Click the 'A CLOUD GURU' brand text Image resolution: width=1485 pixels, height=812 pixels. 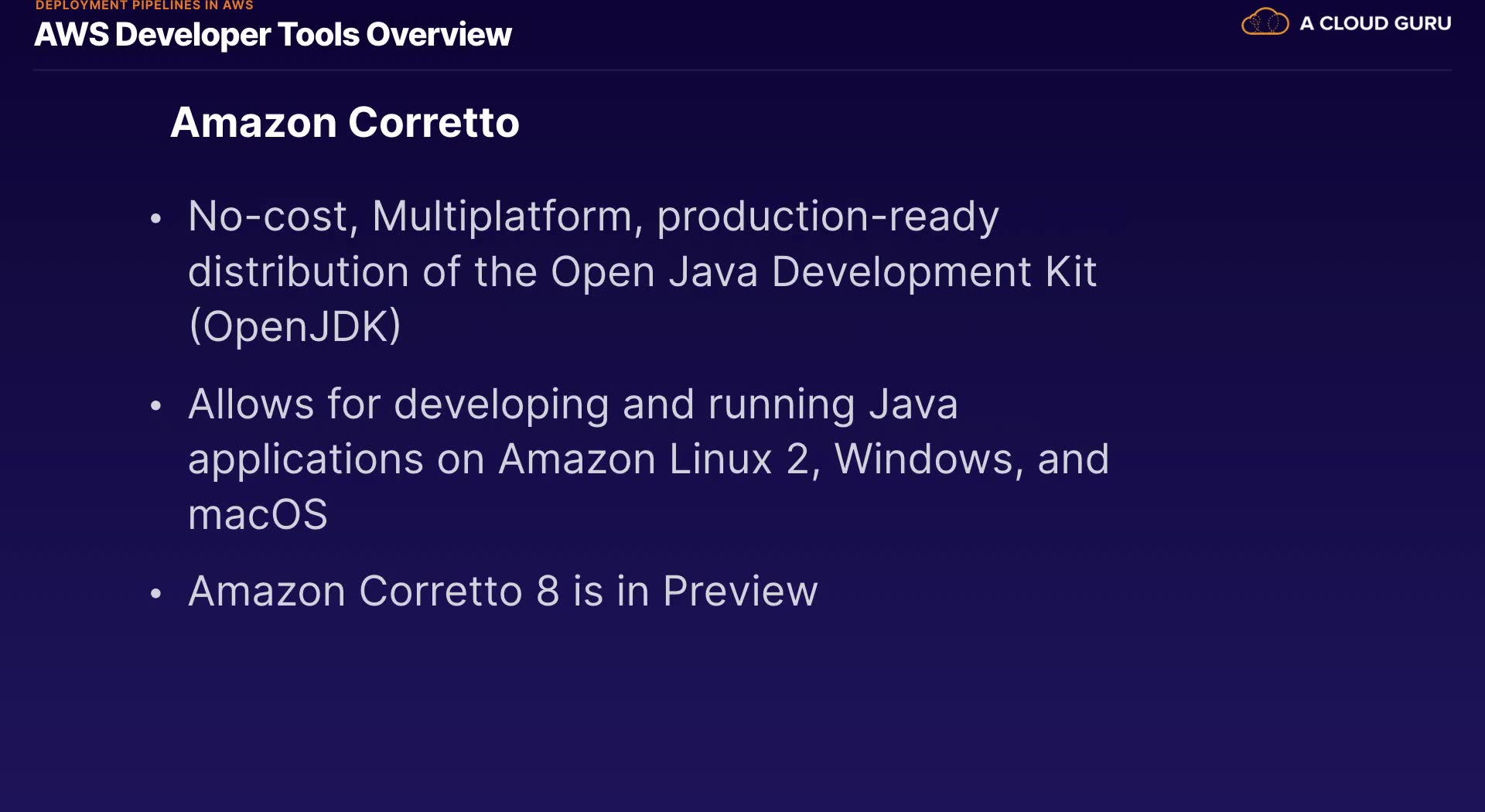tap(1375, 23)
